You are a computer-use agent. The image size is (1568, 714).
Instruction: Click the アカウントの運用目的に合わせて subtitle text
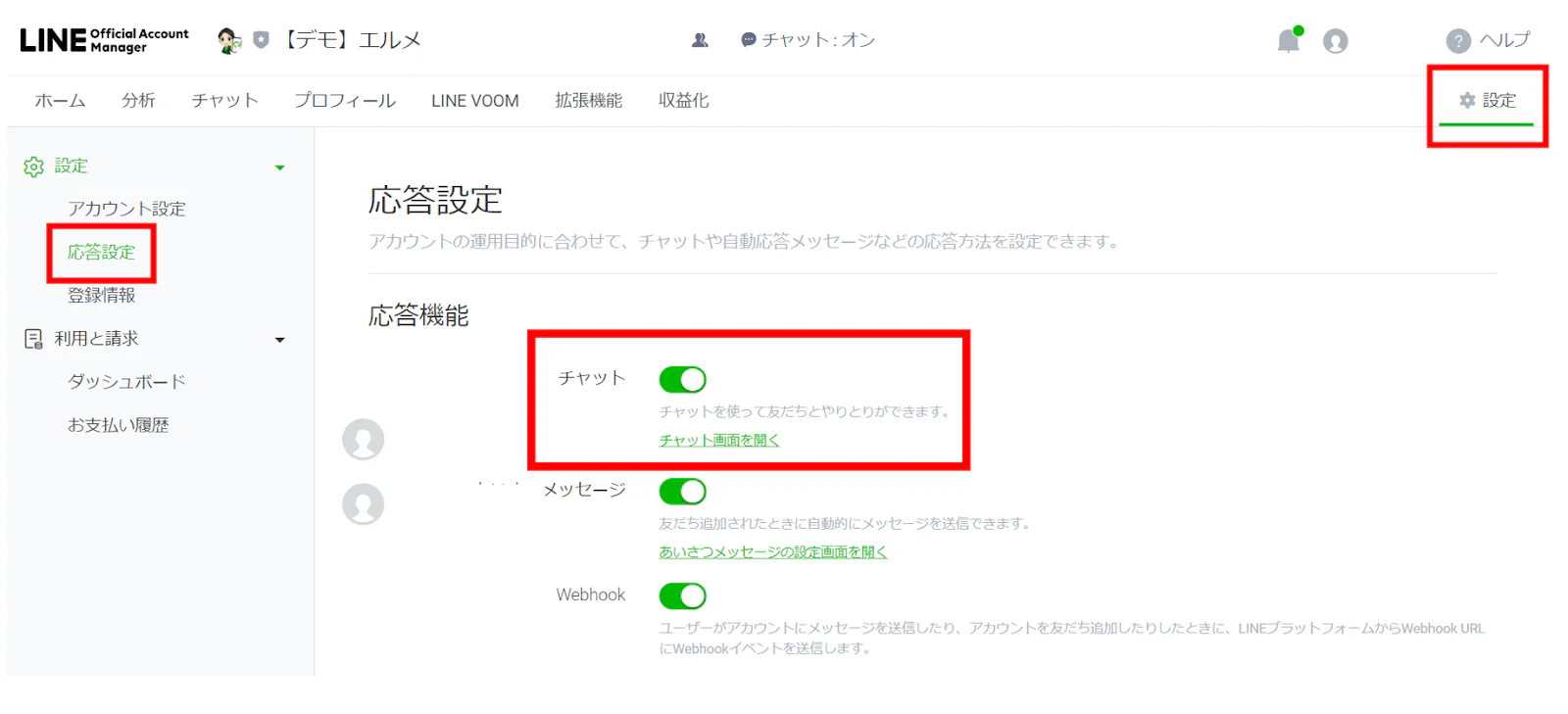pos(746,242)
